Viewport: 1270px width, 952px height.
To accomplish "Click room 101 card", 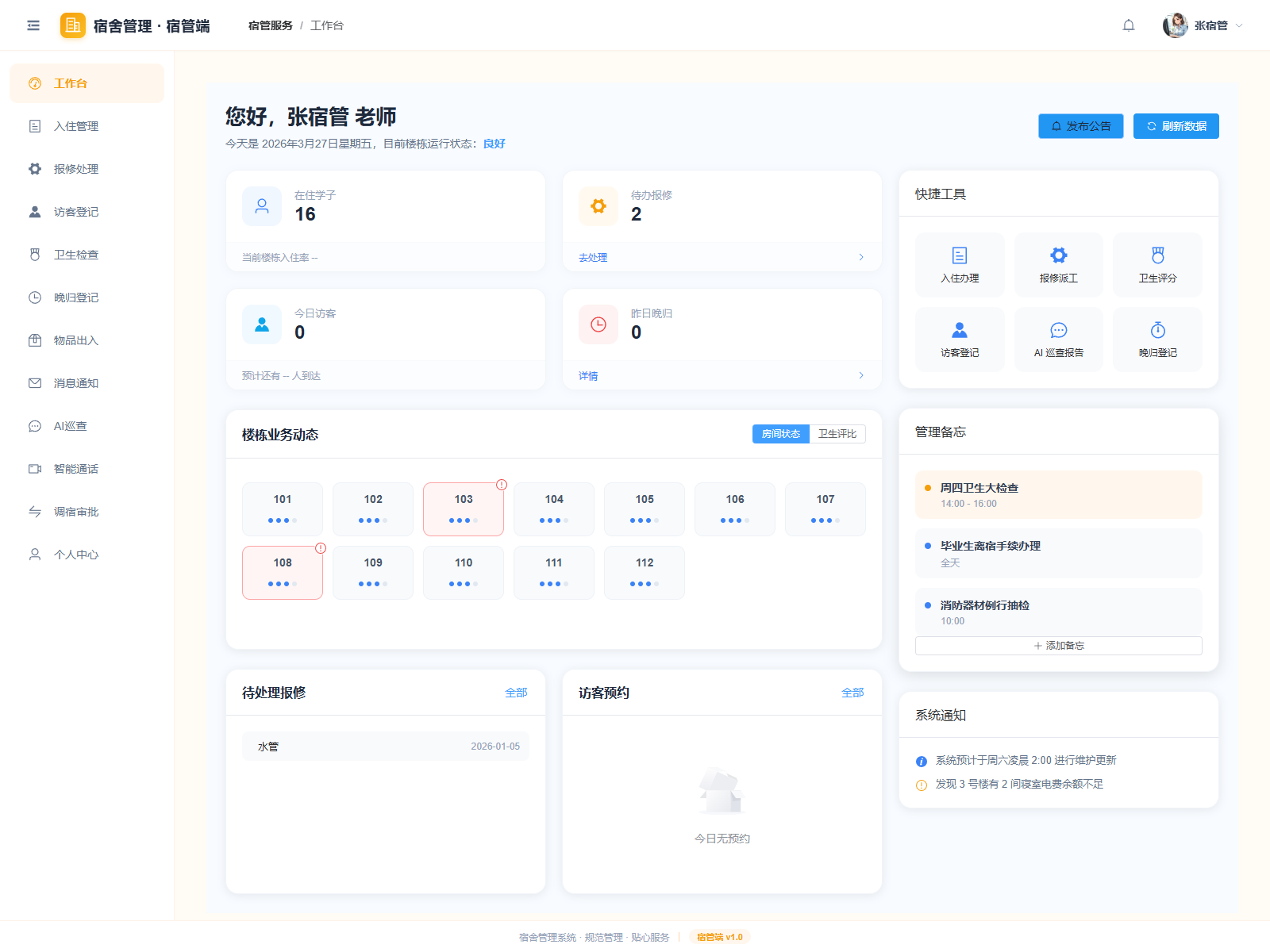I will (283, 509).
